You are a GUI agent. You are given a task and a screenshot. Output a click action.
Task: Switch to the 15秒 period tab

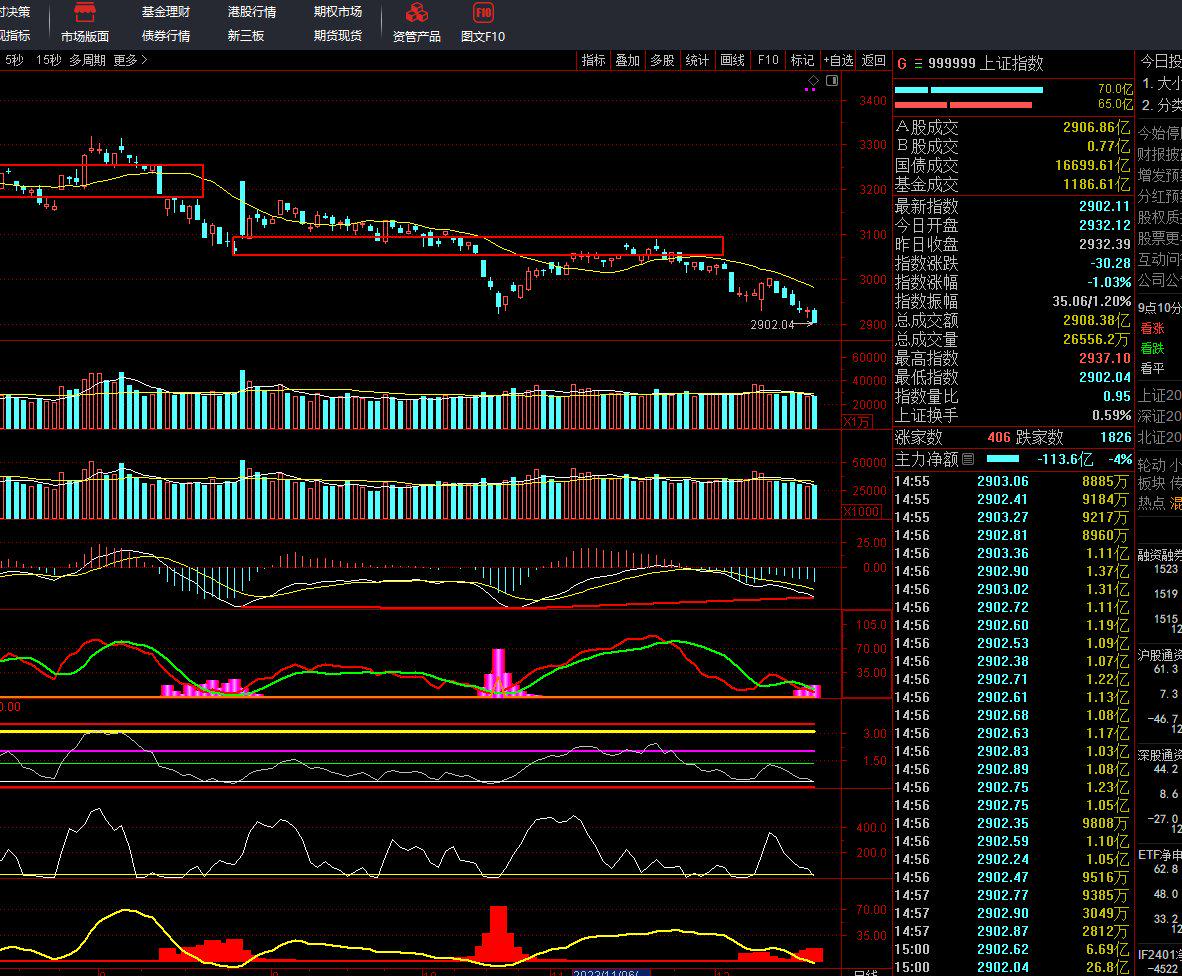(48, 60)
